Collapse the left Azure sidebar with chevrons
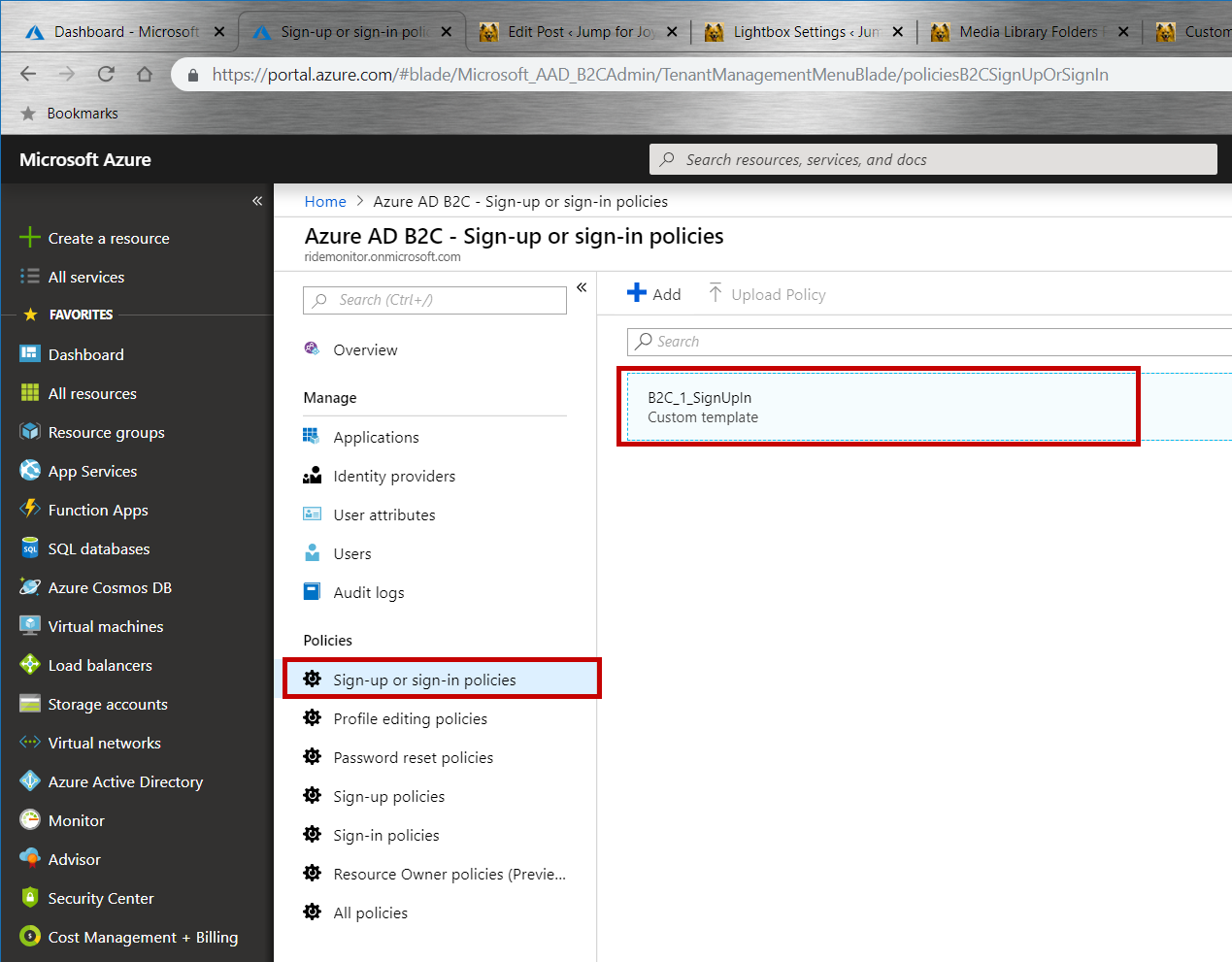Image resolution: width=1232 pixels, height=962 pixels. (x=257, y=201)
